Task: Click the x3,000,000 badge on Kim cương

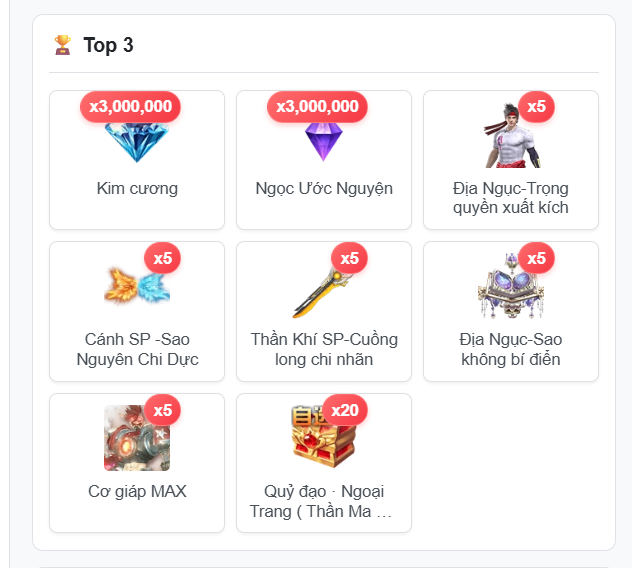Action: 130,107
